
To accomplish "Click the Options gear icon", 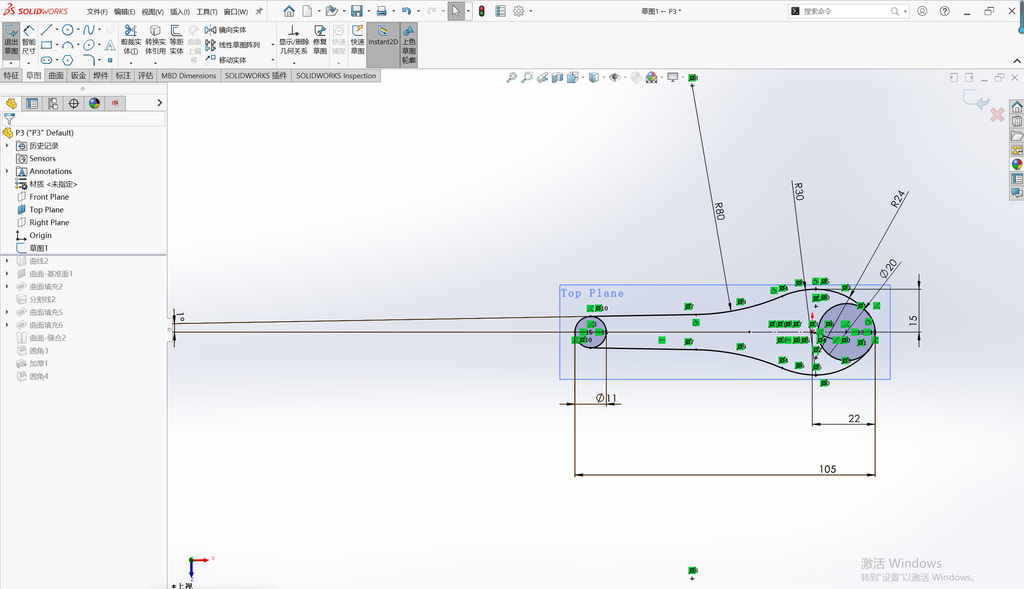I will (x=519, y=11).
